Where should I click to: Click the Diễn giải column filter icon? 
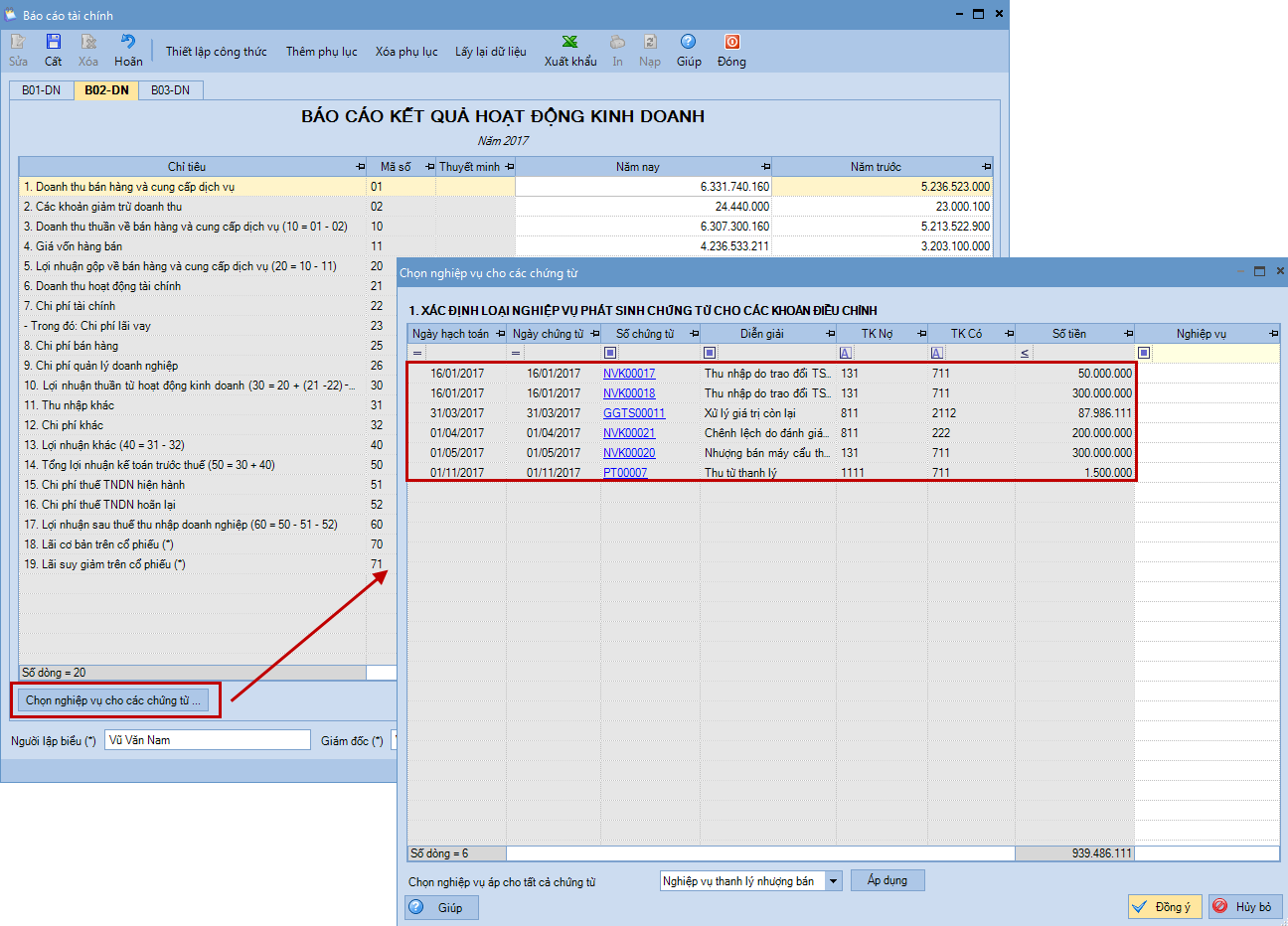point(710,353)
